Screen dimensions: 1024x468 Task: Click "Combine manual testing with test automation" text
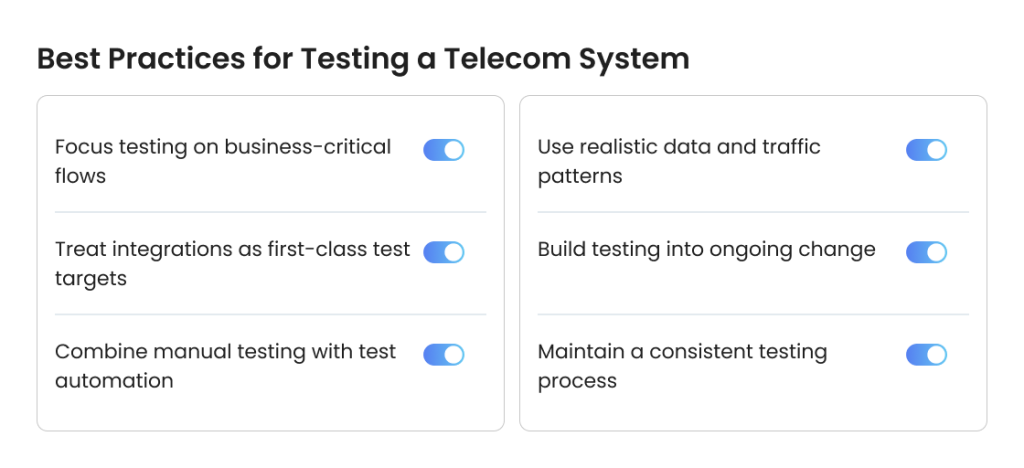(x=225, y=366)
